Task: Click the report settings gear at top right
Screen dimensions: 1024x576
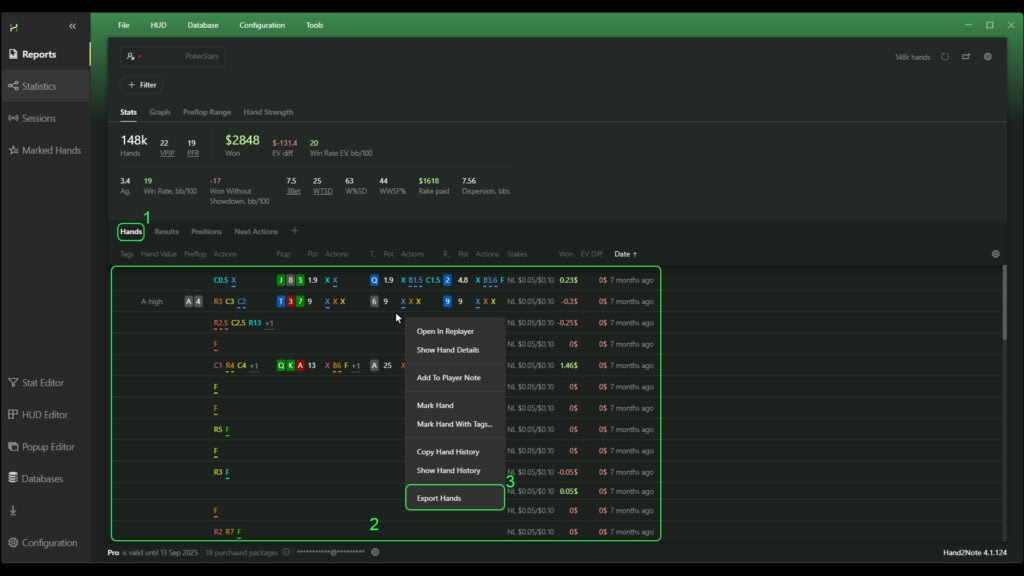Action: [987, 57]
